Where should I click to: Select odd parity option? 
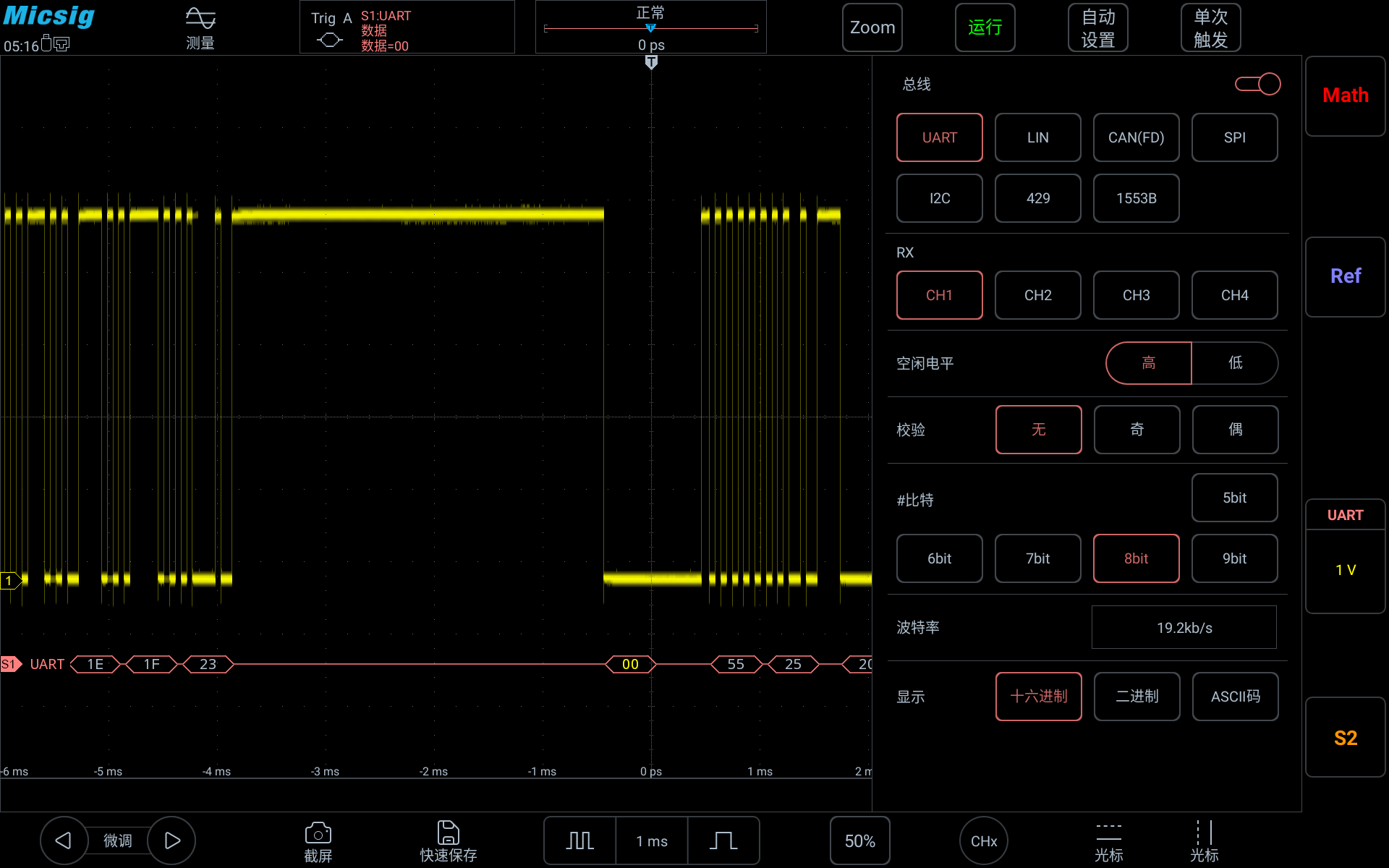[x=1137, y=430]
